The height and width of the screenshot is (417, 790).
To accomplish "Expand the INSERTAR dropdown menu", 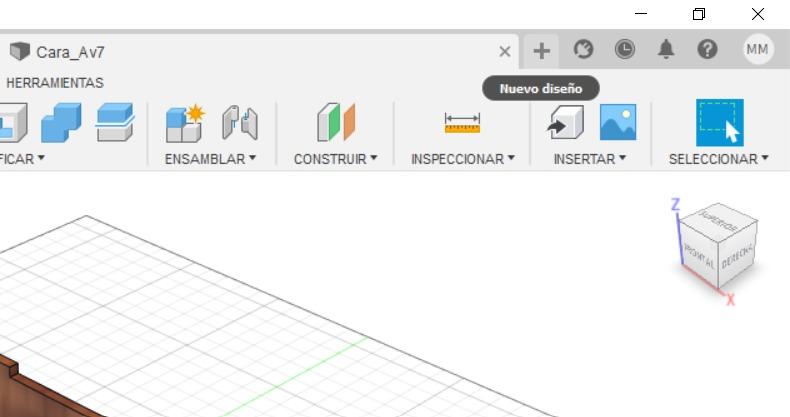I will tap(589, 159).
